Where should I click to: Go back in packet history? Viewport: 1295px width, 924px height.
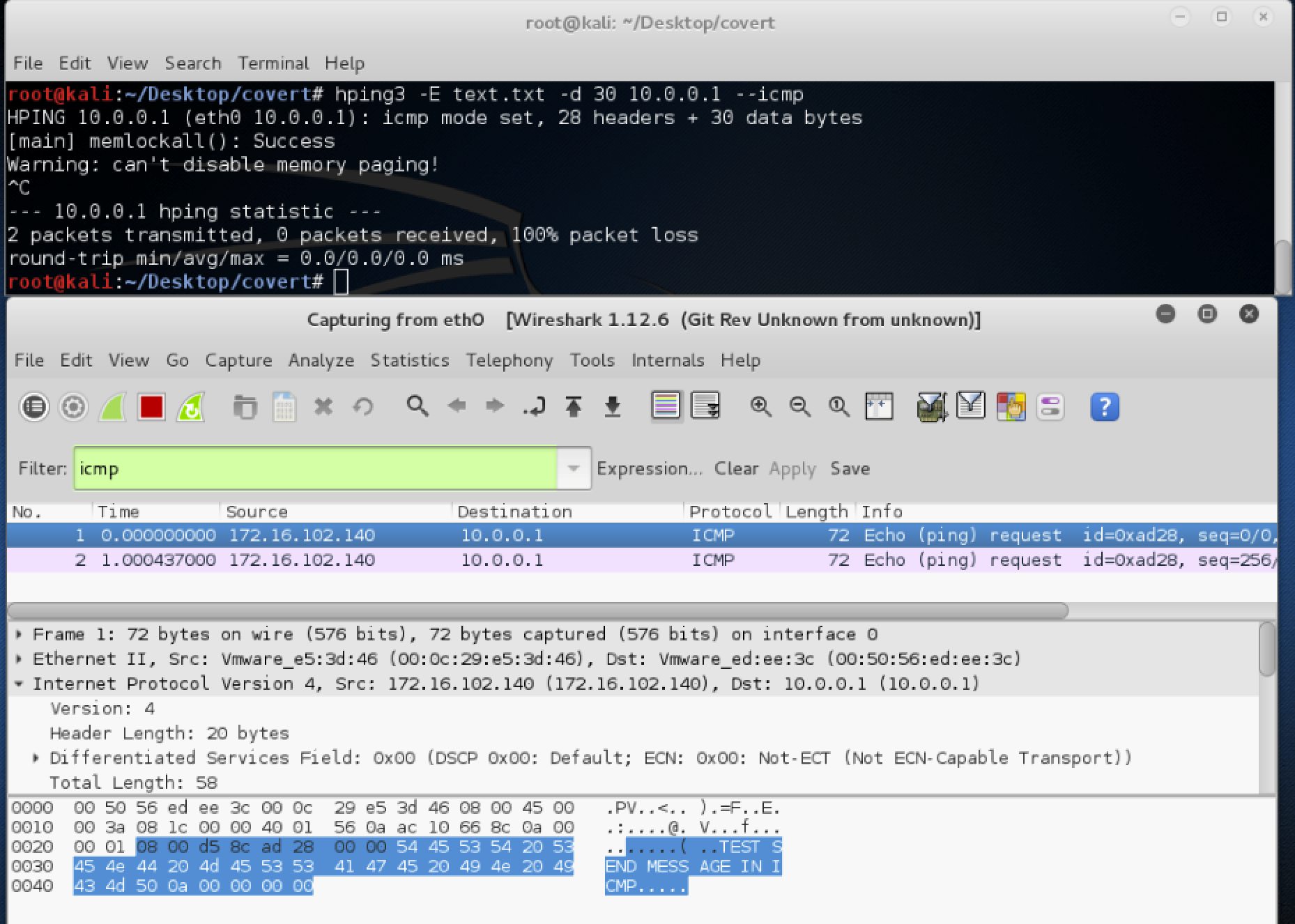(457, 406)
